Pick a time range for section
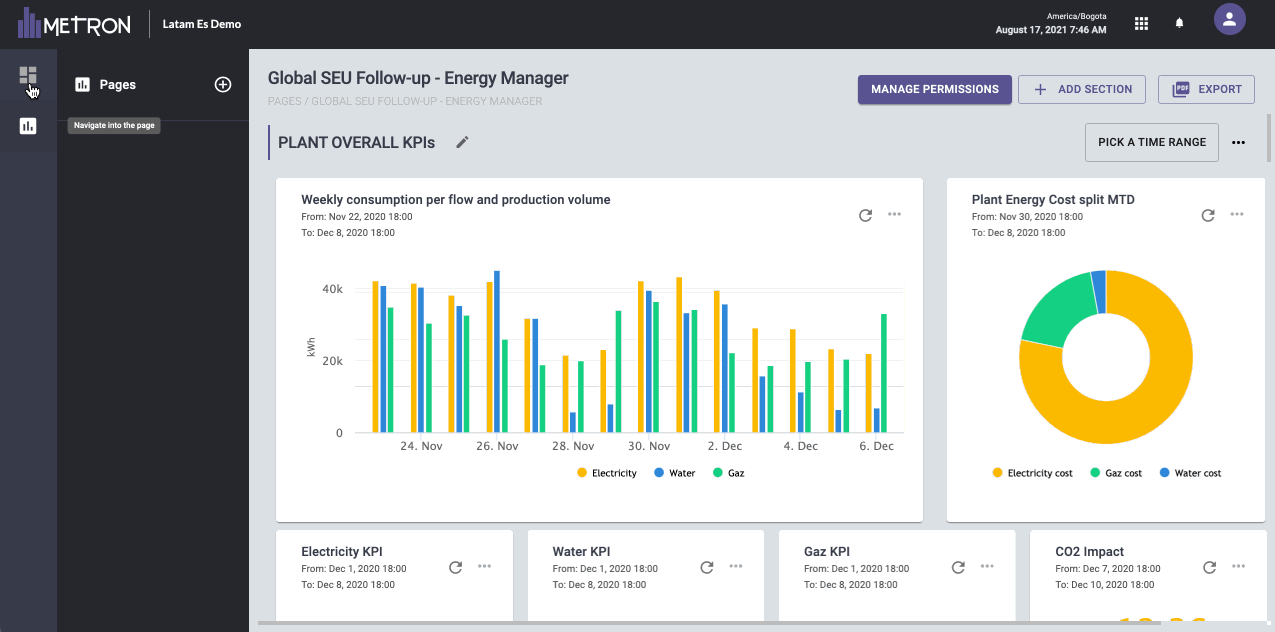 tap(1151, 142)
